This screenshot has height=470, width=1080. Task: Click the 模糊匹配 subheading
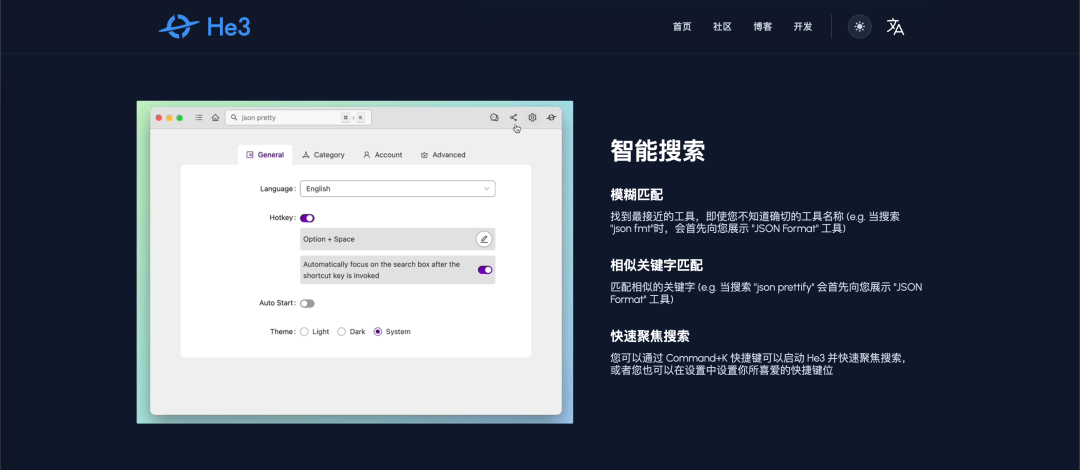(636, 194)
